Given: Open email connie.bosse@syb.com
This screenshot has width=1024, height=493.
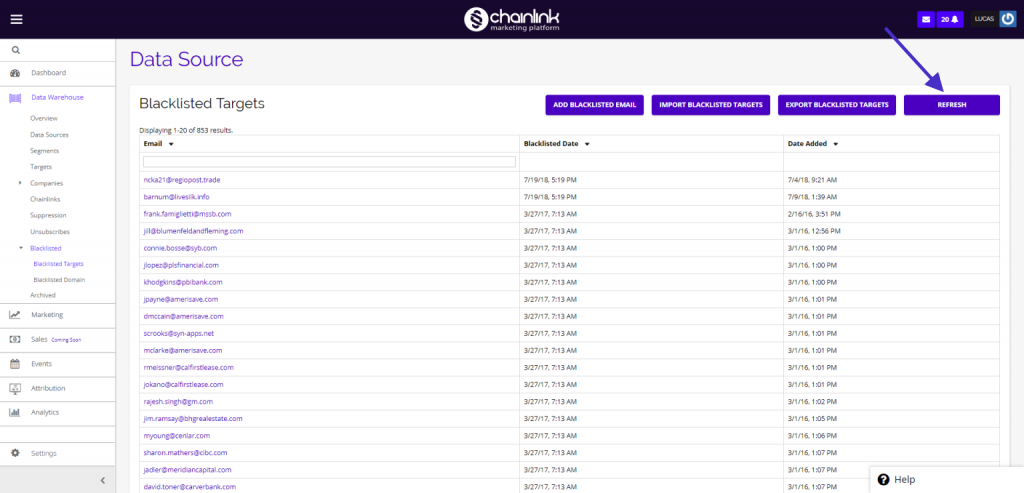Looking at the screenshot, I should point(180,248).
